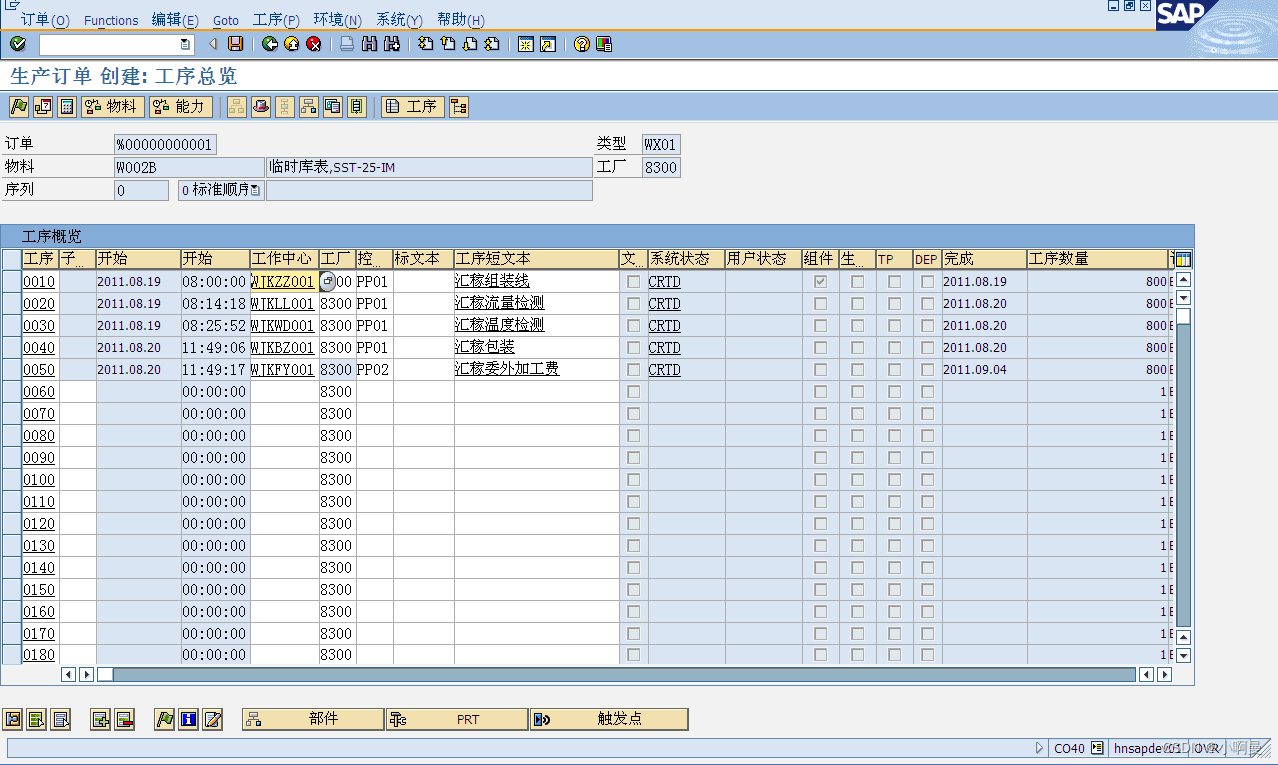This screenshot has width=1278, height=765.
Task: Check the DEP checkbox on row 0030
Action: point(927,325)
